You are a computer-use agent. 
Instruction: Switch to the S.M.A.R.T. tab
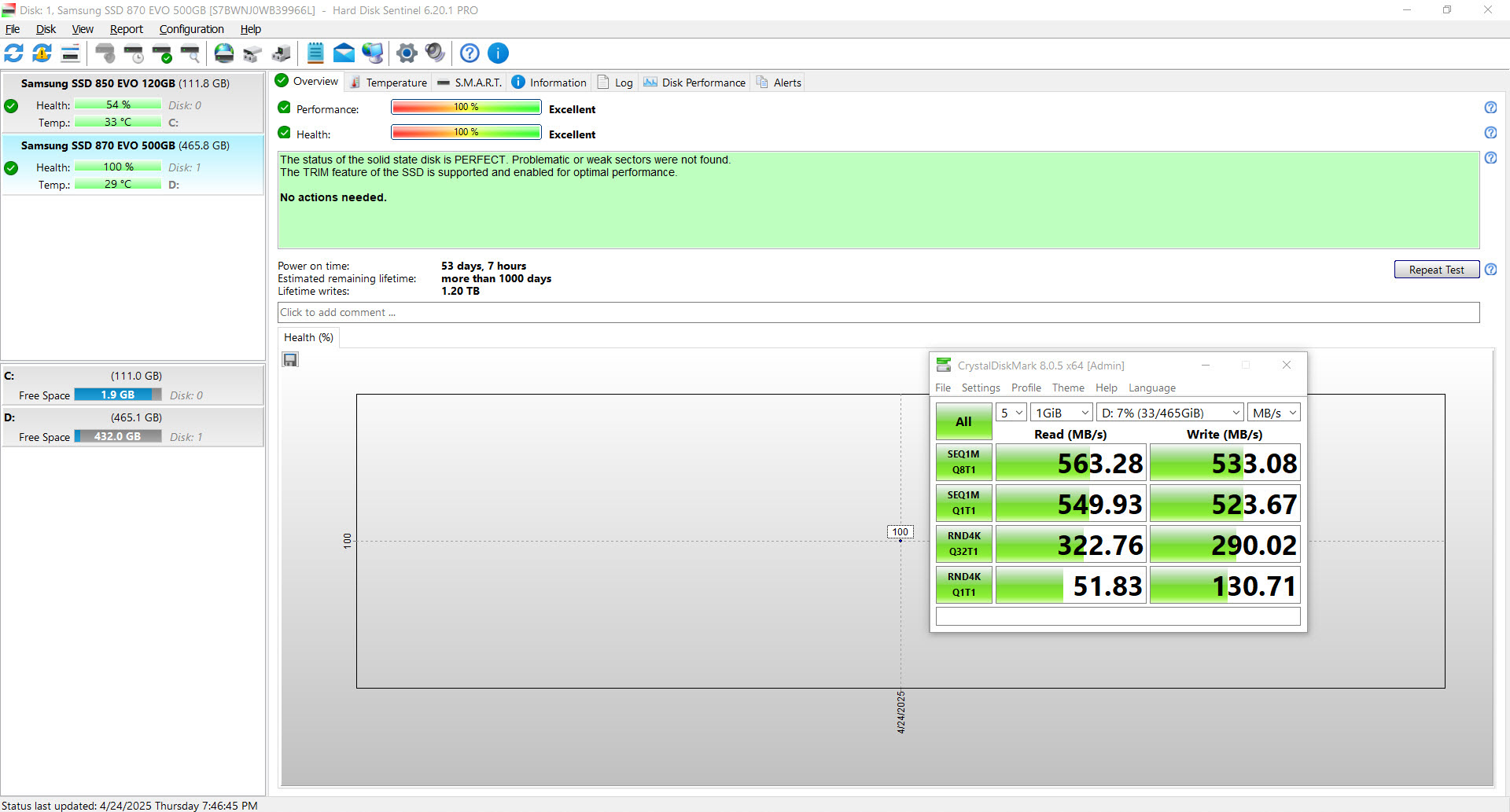470,83
